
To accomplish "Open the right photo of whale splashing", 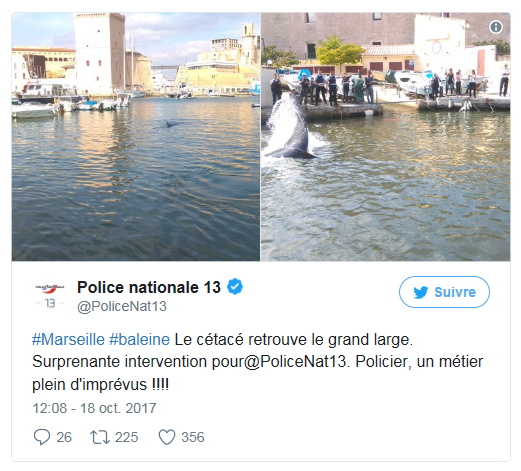I will click(x=385, y=137).
